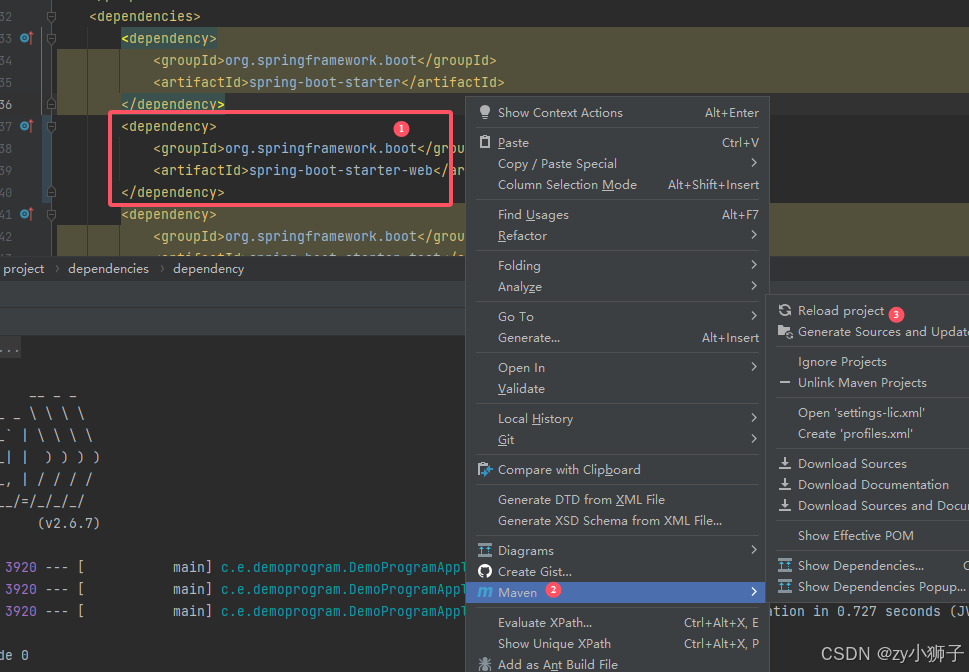969x672 pixels.
Task: Open the Maven submenu entry
Action: pos(616,592)
